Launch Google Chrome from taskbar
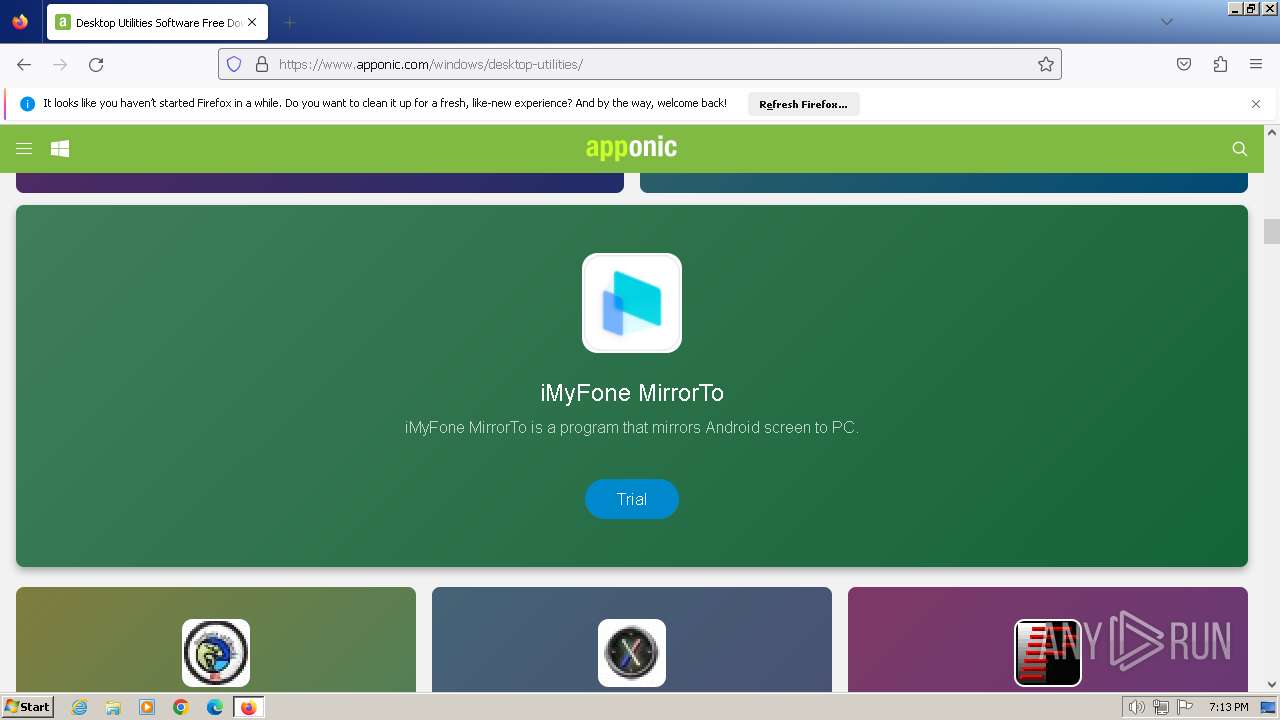 tap(181, 707)
